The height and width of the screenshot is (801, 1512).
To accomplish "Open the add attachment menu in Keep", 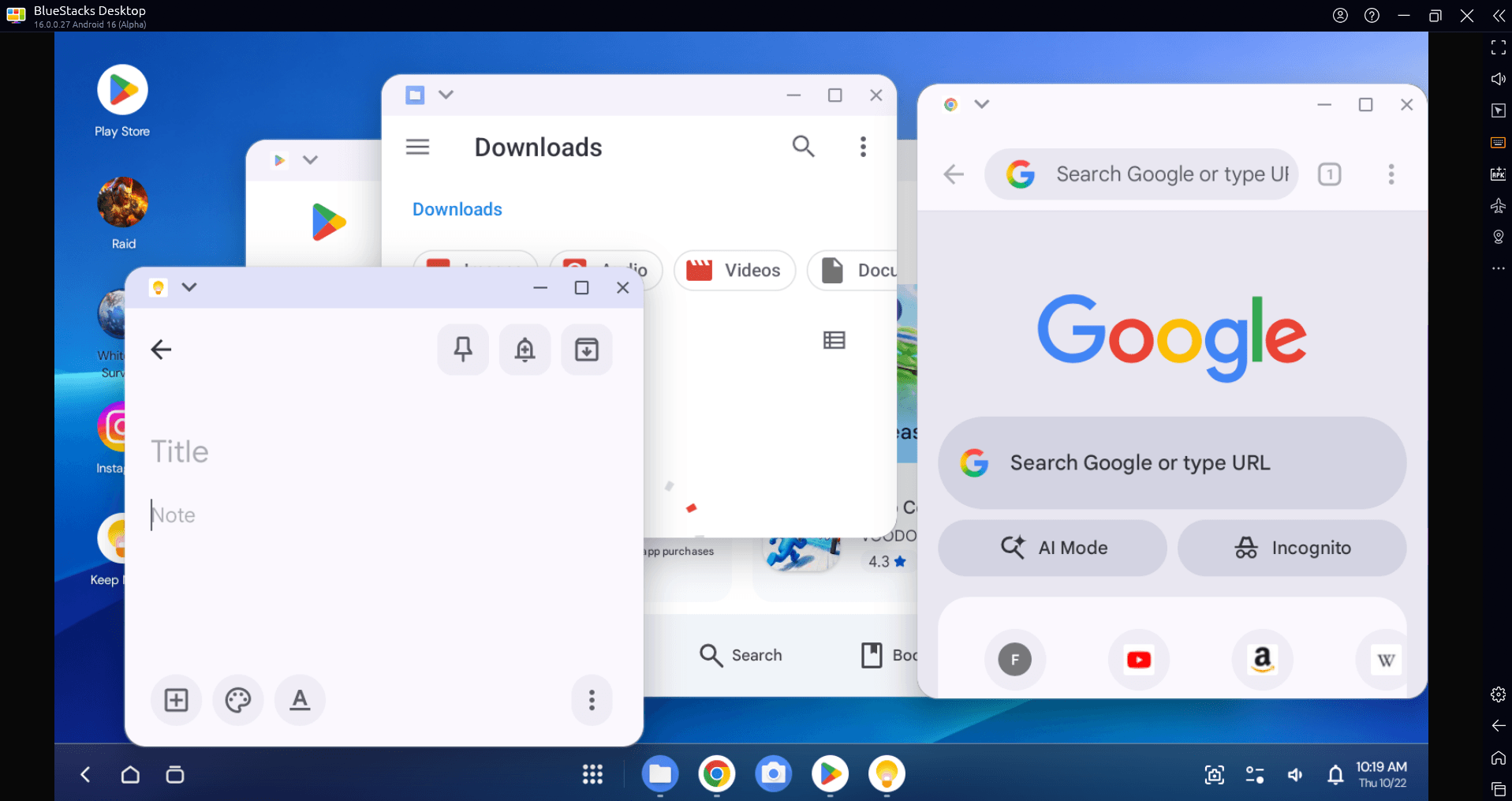I will 176,700.
